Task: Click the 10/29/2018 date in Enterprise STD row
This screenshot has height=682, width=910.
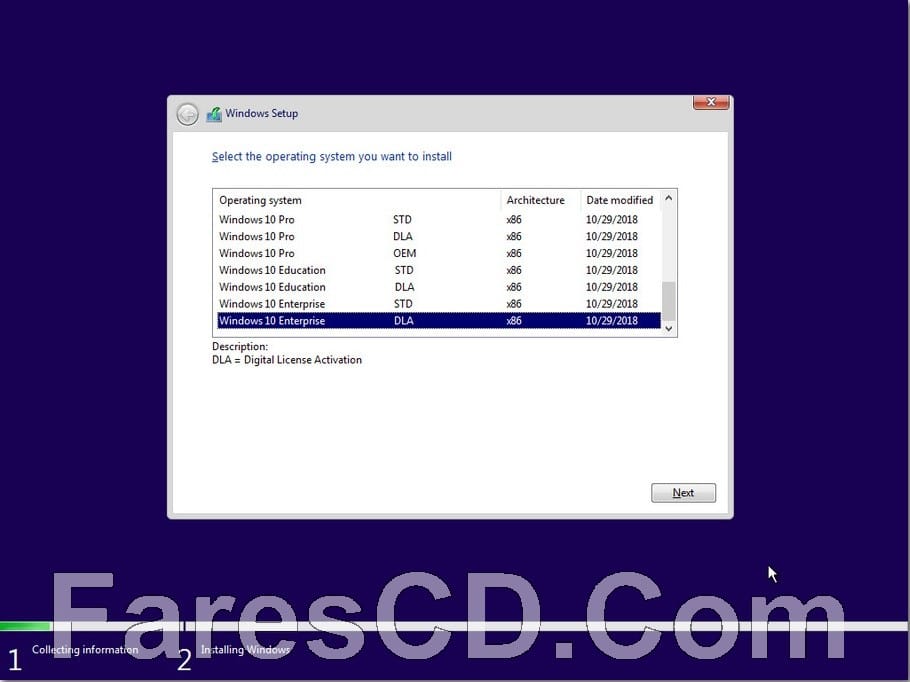Action: [612, 304]
